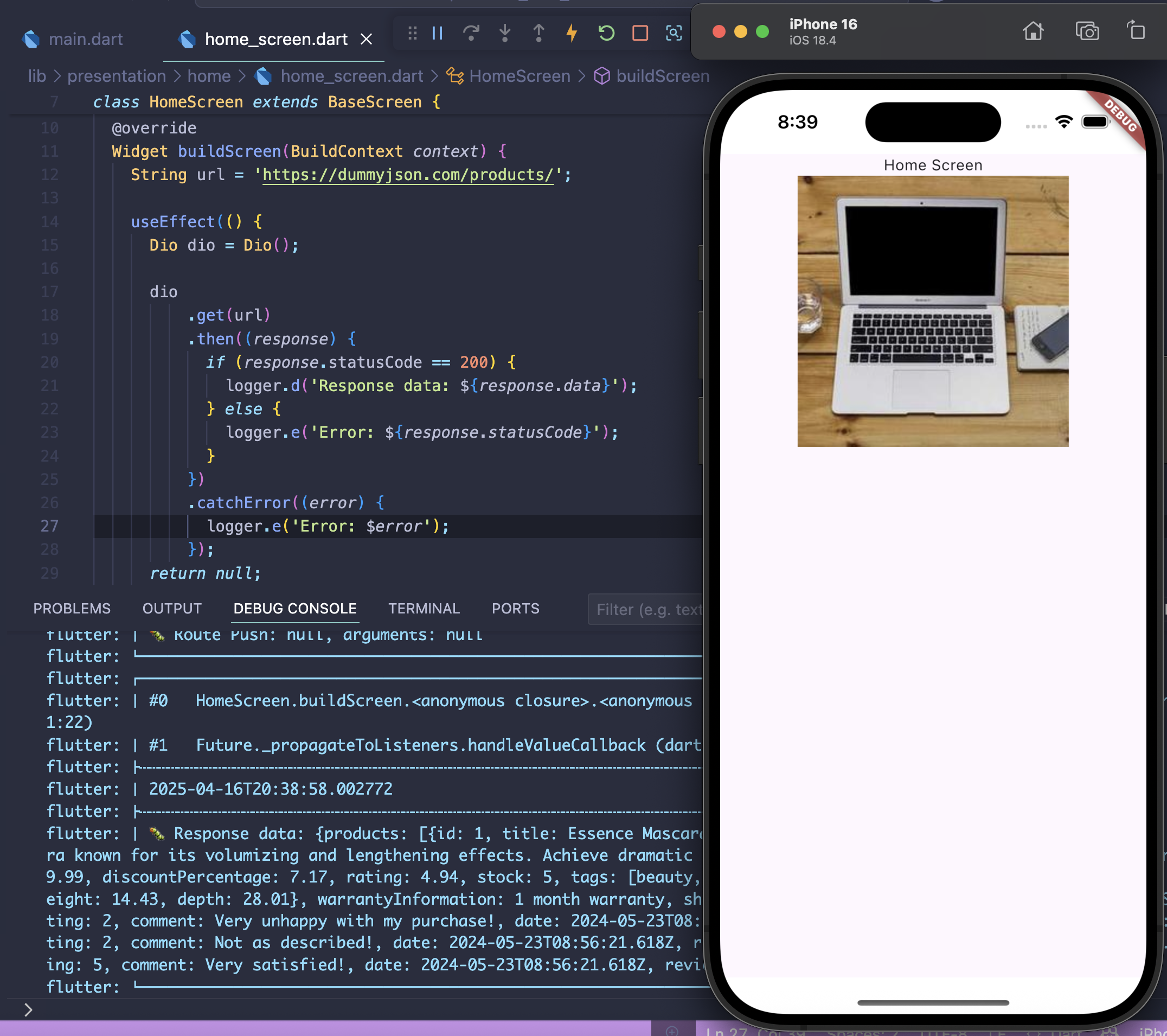Click the Hot Reload lightning icon
This screenshot has height=1036, width=1167.
(572, 34)
